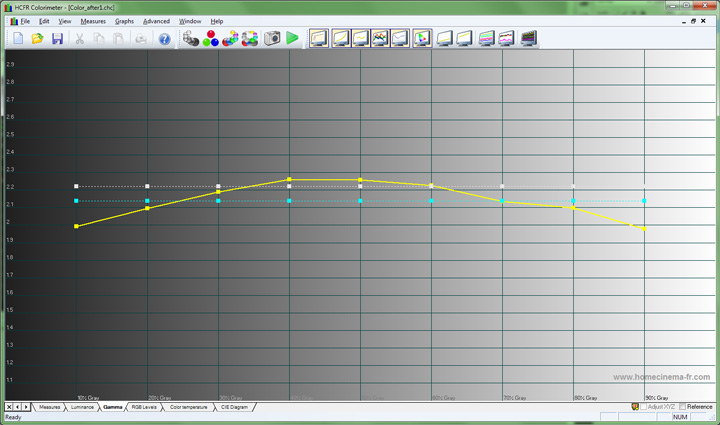720x425 pixels.
Task: Click cyan average point on 70% Gray line
Action: tap(502, 201)
